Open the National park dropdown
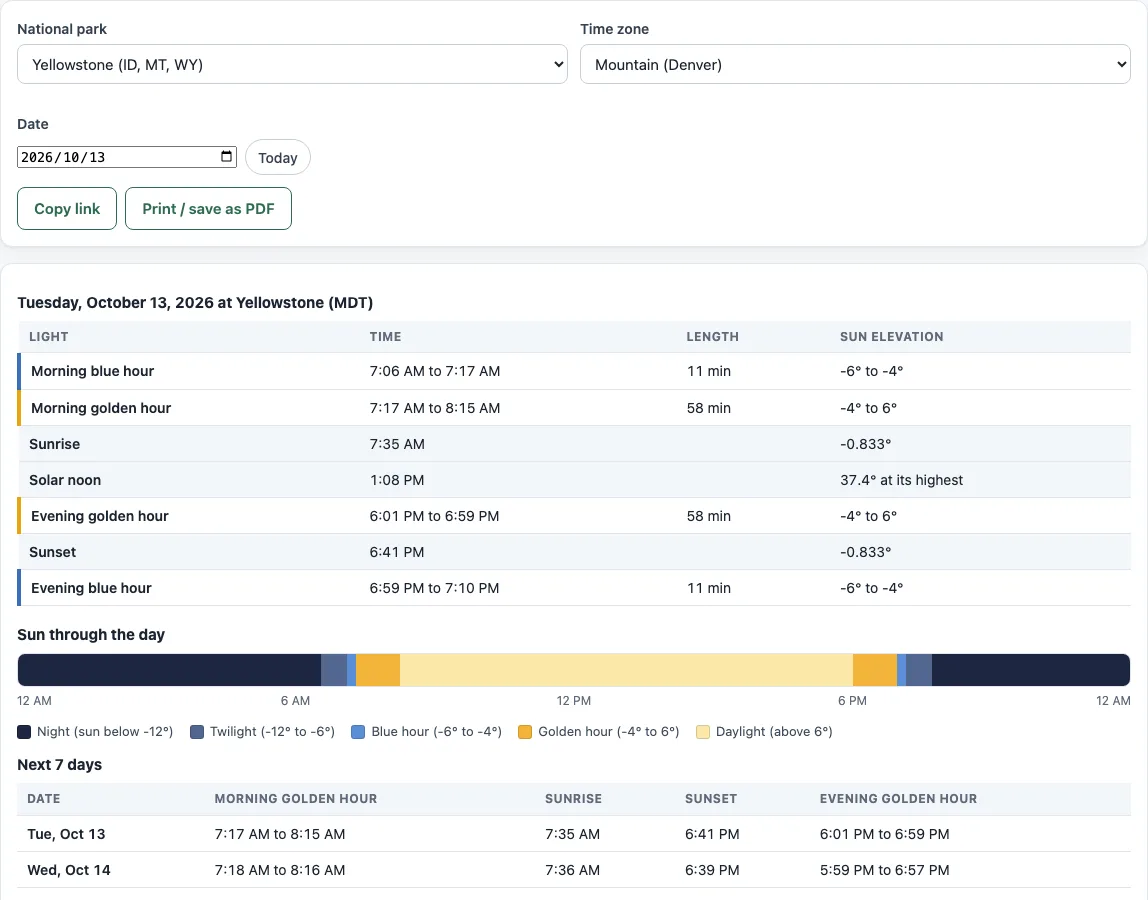The image size is (1148, 900). pos(292,64)
